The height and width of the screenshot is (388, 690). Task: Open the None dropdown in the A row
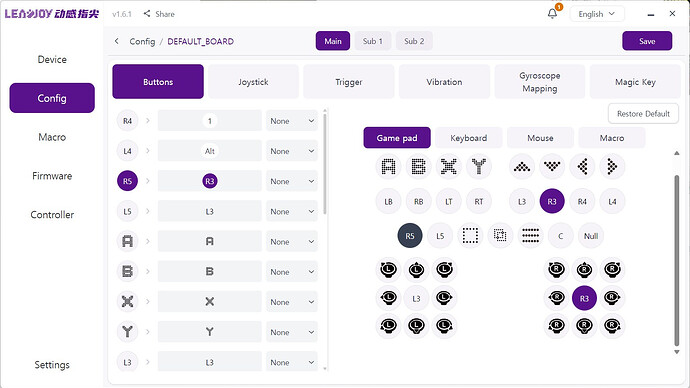click(x=292, y=242)
